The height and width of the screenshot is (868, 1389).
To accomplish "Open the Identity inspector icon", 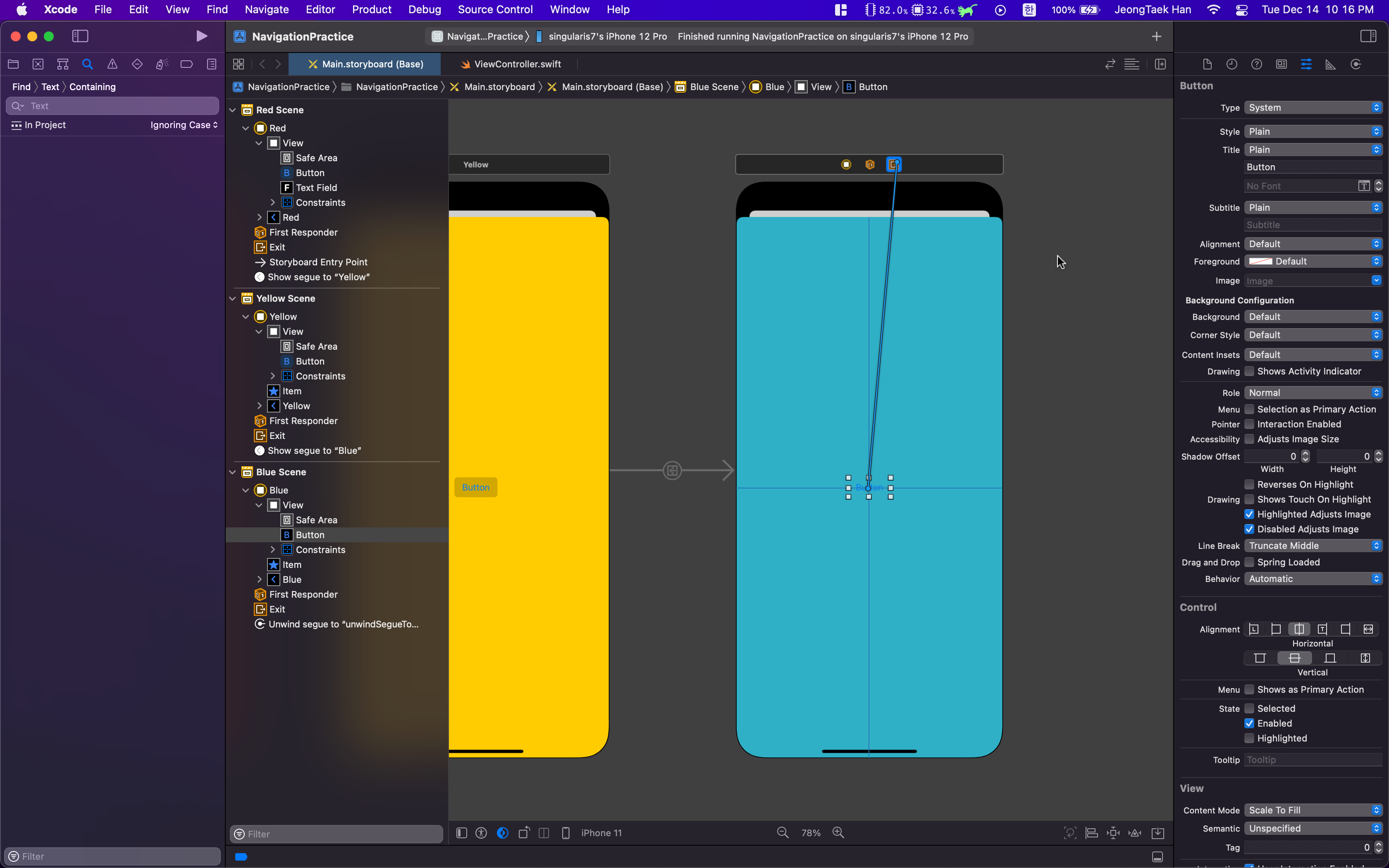I will (1281, 64).
